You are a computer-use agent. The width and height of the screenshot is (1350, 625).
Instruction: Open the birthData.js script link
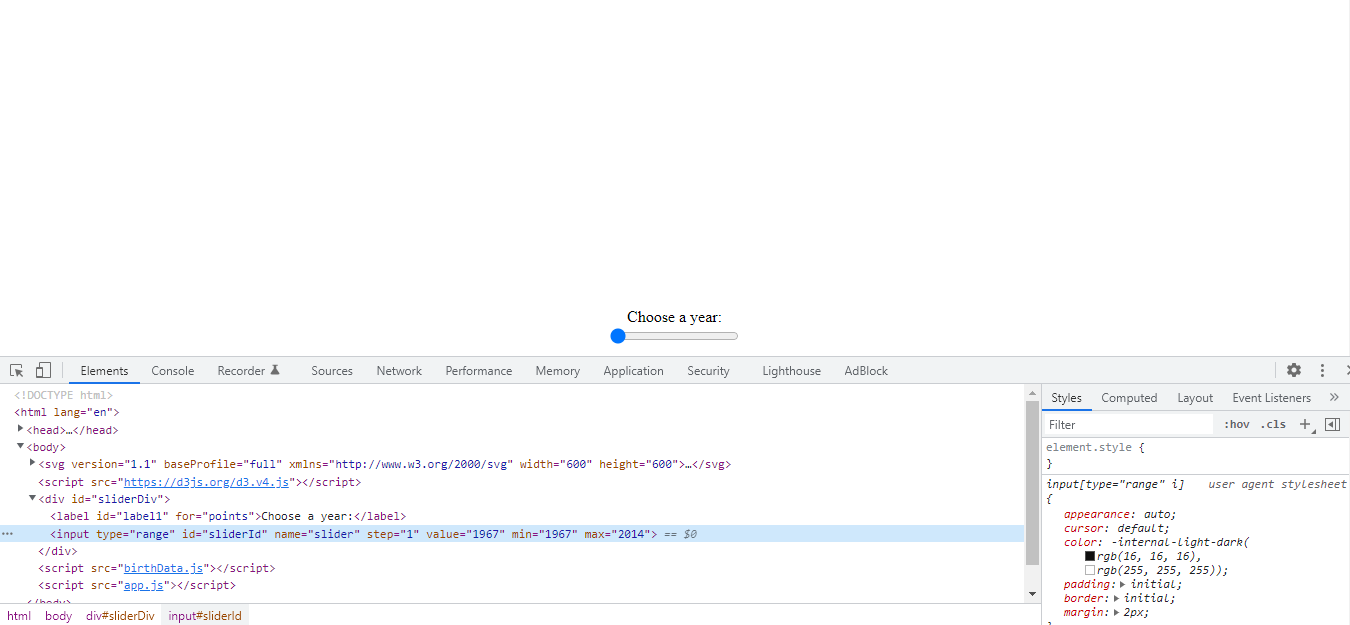[163, 568]
